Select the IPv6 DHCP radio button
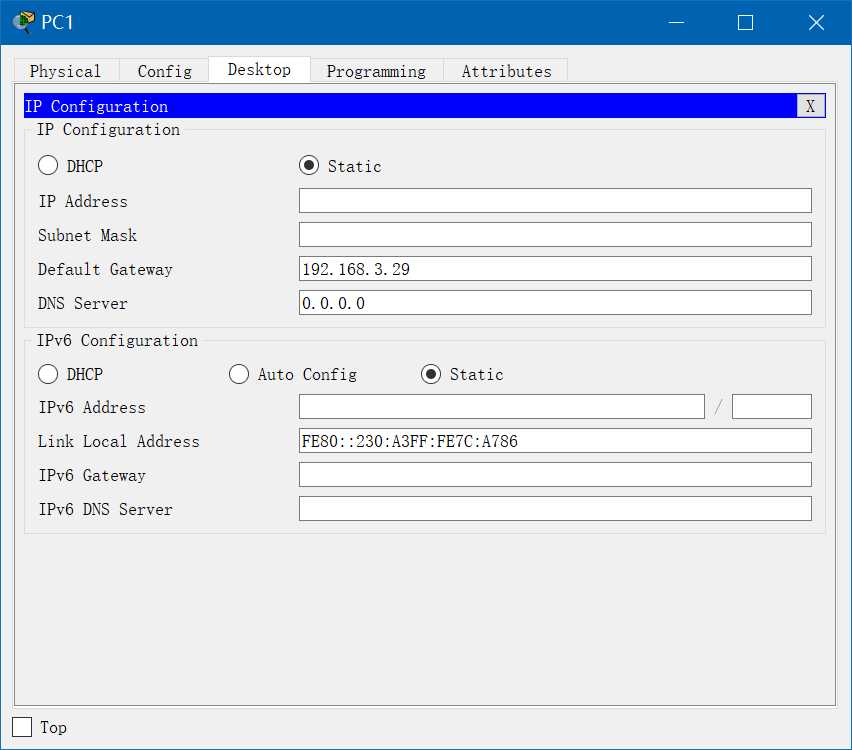The width and height of the screenshot is (852, 750). 48,374
